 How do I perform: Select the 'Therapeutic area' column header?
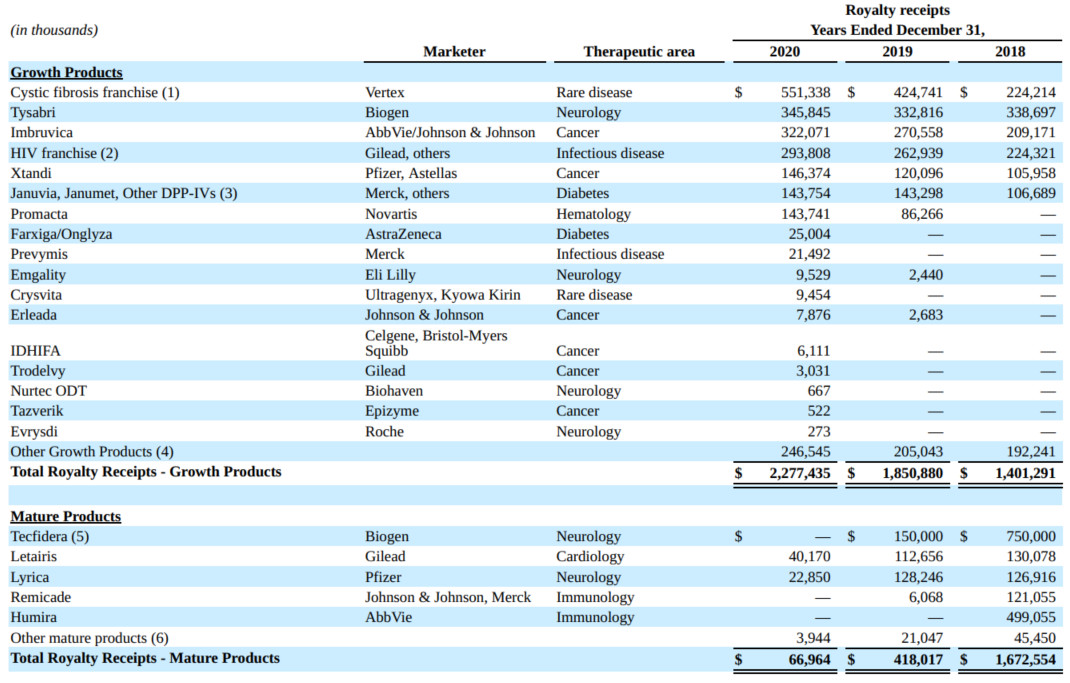point(639,52)
